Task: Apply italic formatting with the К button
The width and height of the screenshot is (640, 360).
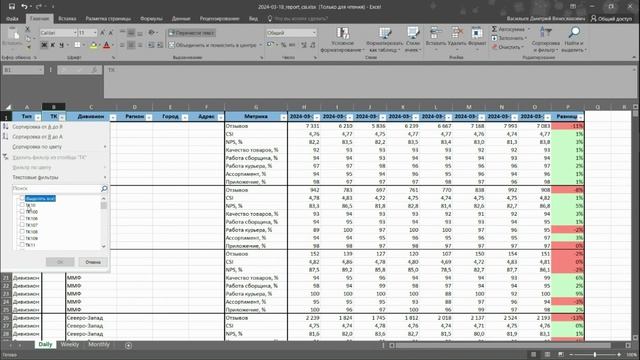Action: (x=53, y=45)
